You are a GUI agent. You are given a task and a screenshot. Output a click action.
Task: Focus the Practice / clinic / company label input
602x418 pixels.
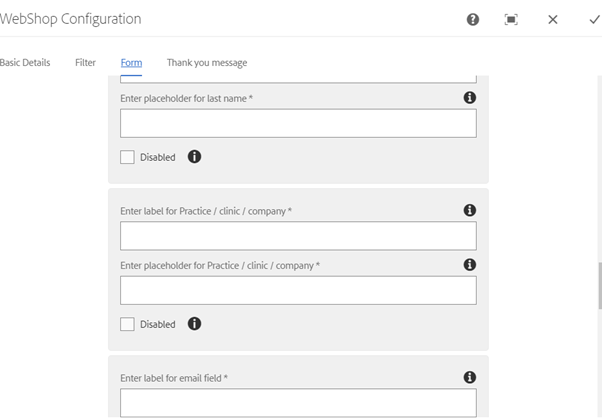[x=298, y=236]
